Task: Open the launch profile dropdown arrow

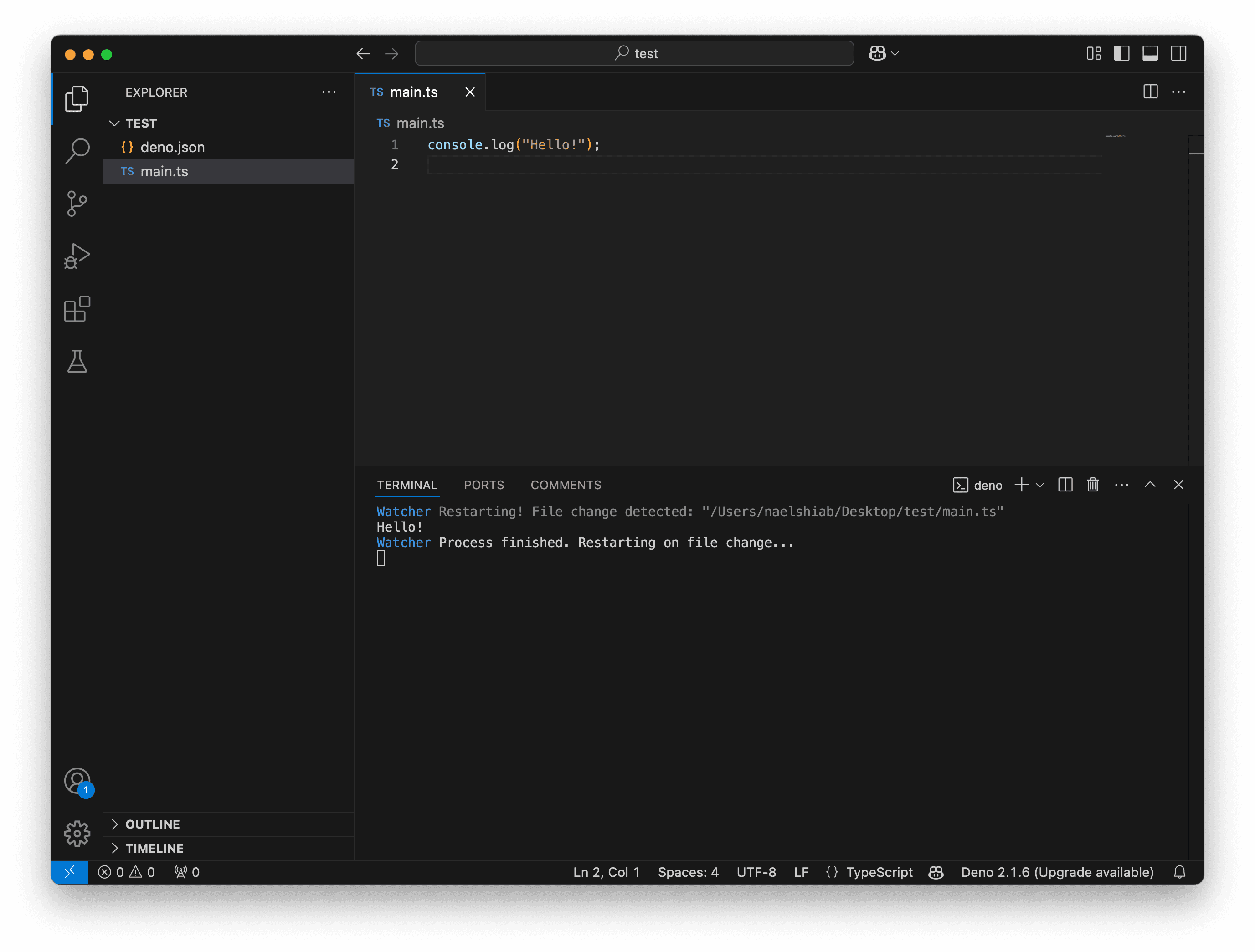Action: [x=1039, y=486]
